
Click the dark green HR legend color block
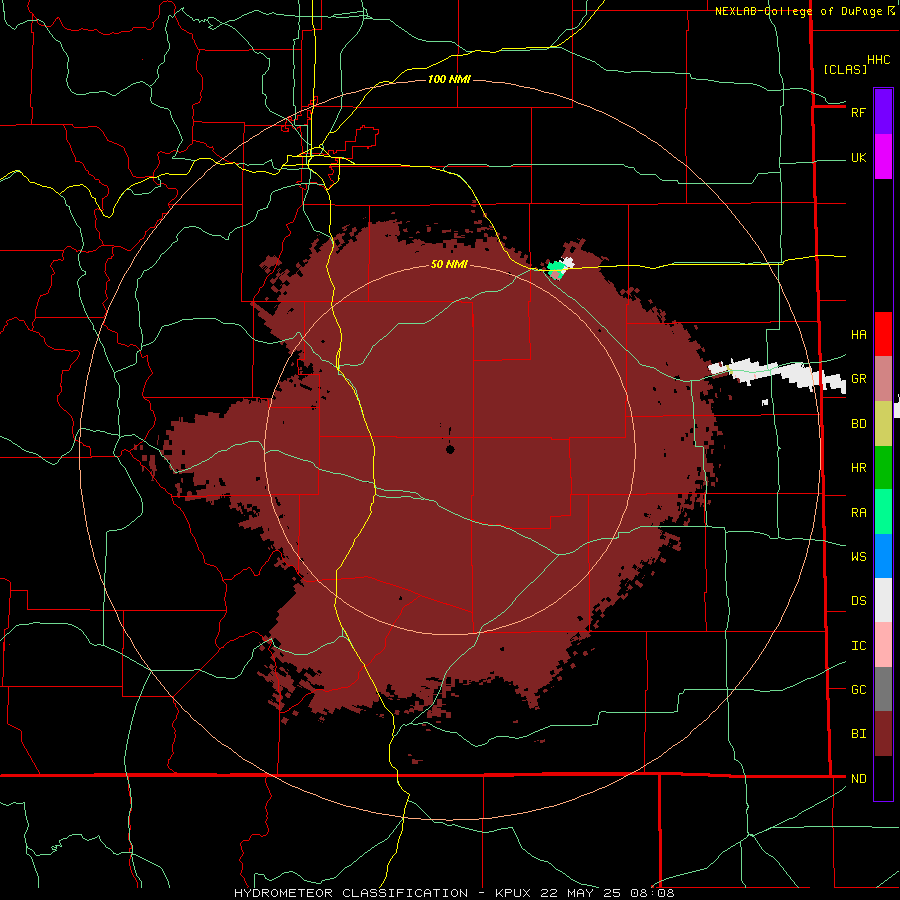[x=883, y=467]
